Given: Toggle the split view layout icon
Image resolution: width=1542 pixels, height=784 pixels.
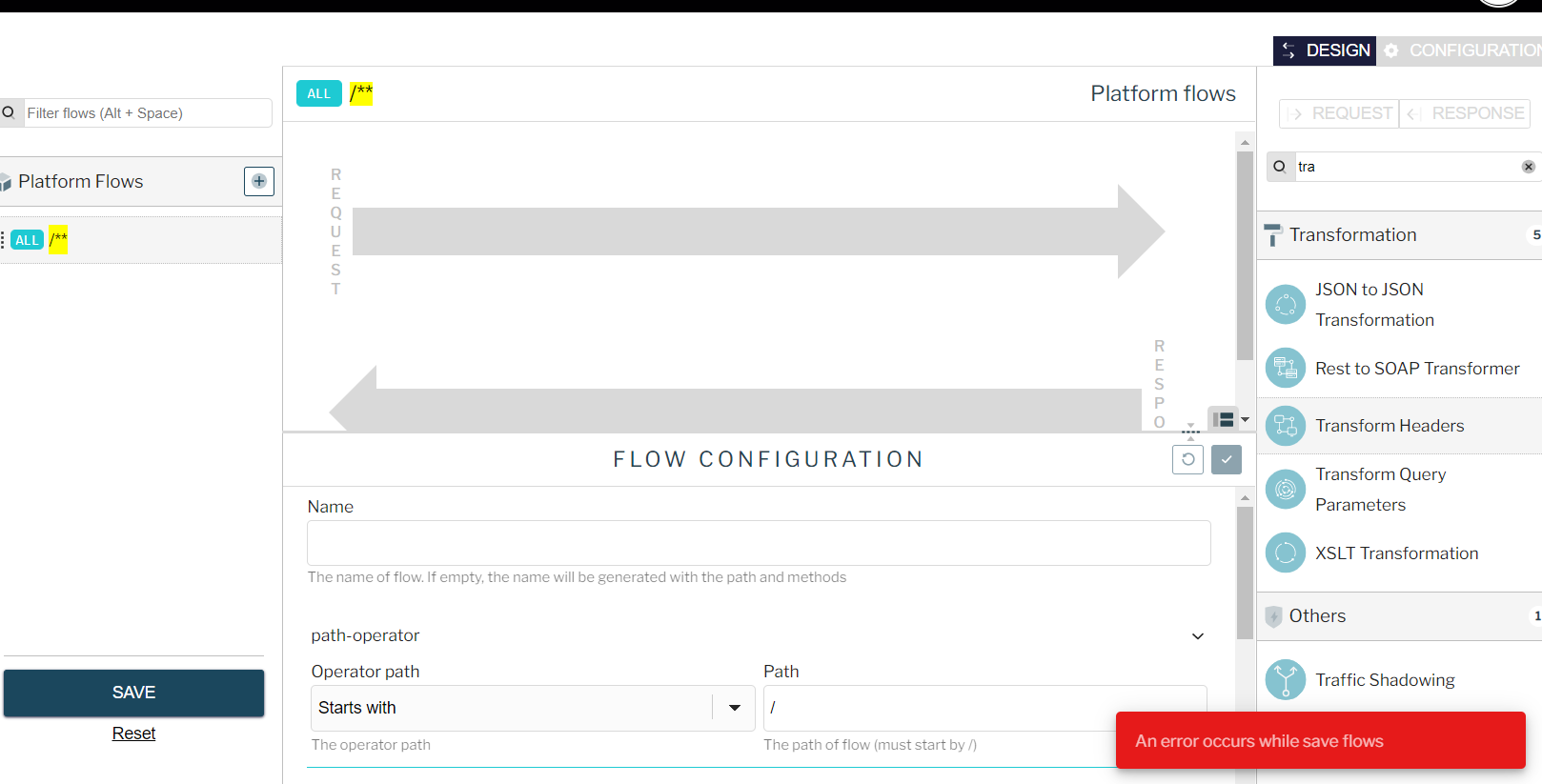Looking at the screenshot, I should tap(1224, 419).
